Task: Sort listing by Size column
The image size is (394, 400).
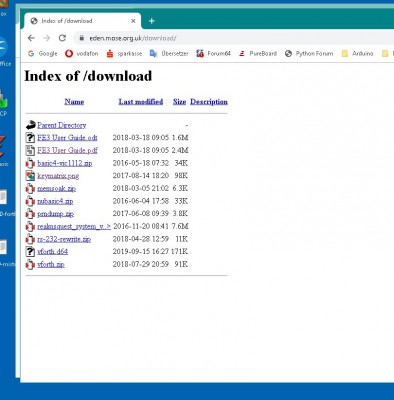Action: click(x=179, y=102)
